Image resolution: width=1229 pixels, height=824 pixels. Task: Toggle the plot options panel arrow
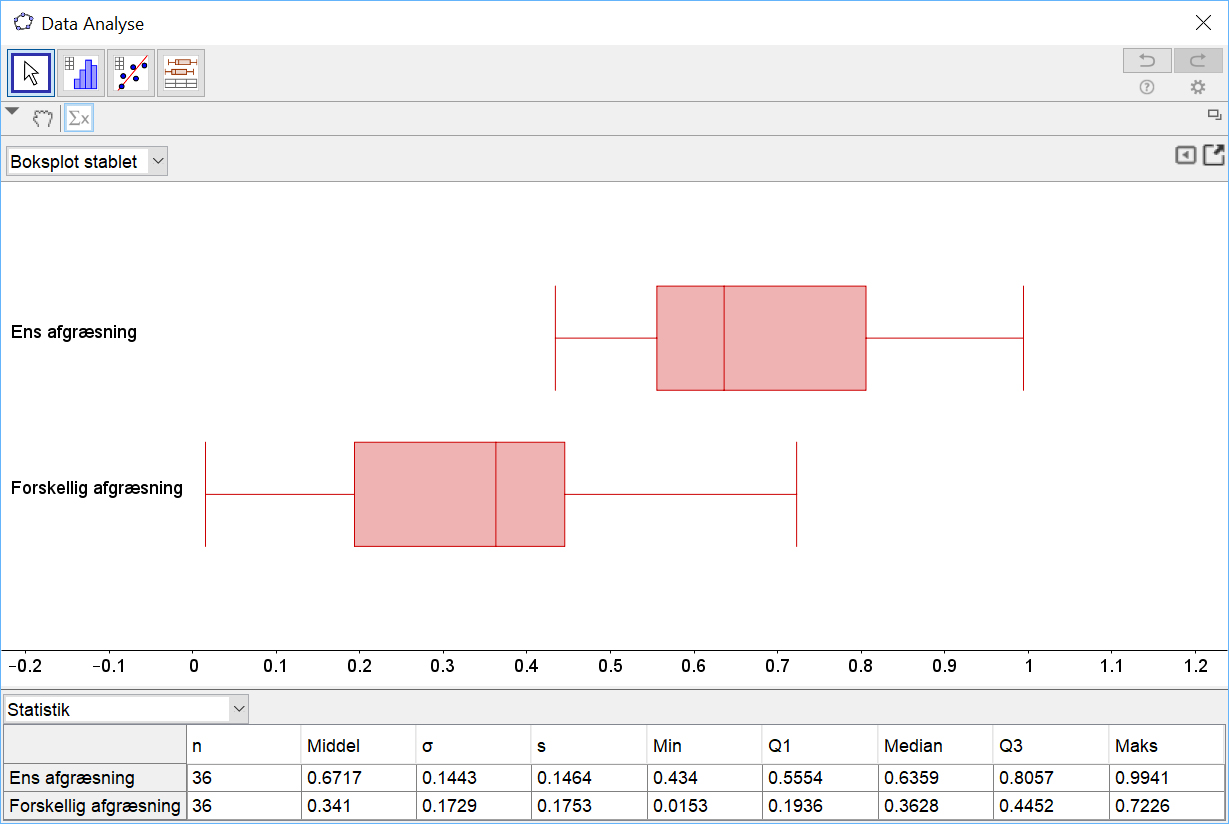coord(1185,155)
